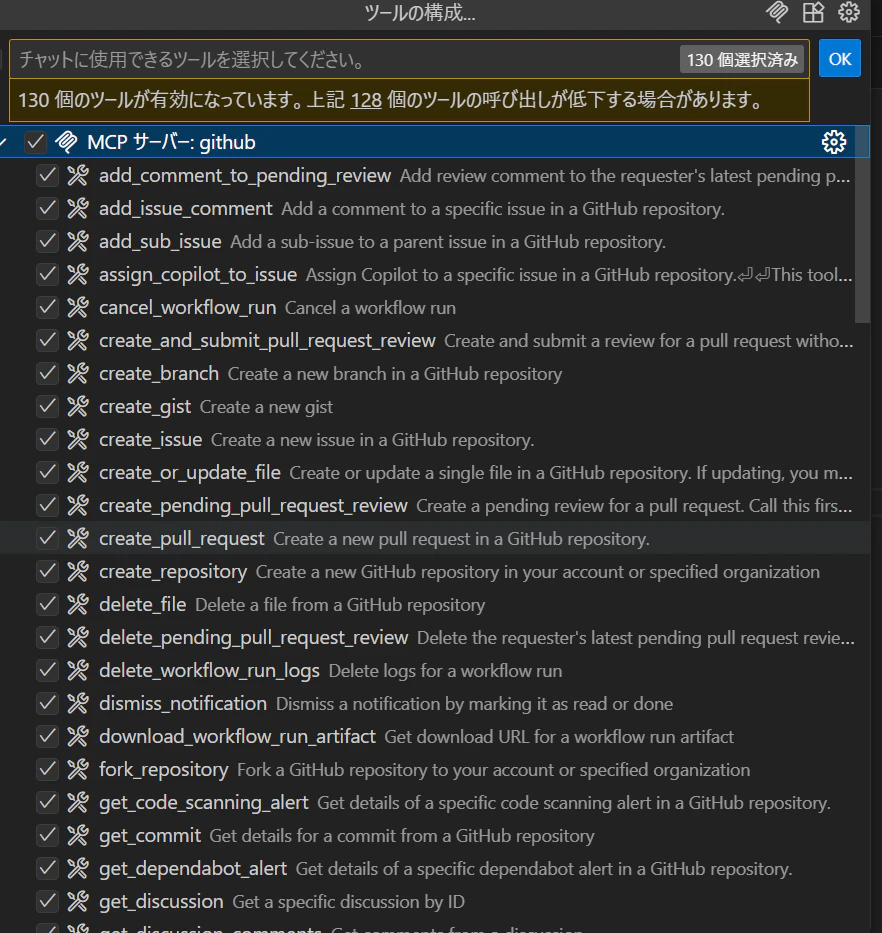The image size is (882, 933).
Task: Click tool icon beside create_gist
Action: (x=78, y=406)
